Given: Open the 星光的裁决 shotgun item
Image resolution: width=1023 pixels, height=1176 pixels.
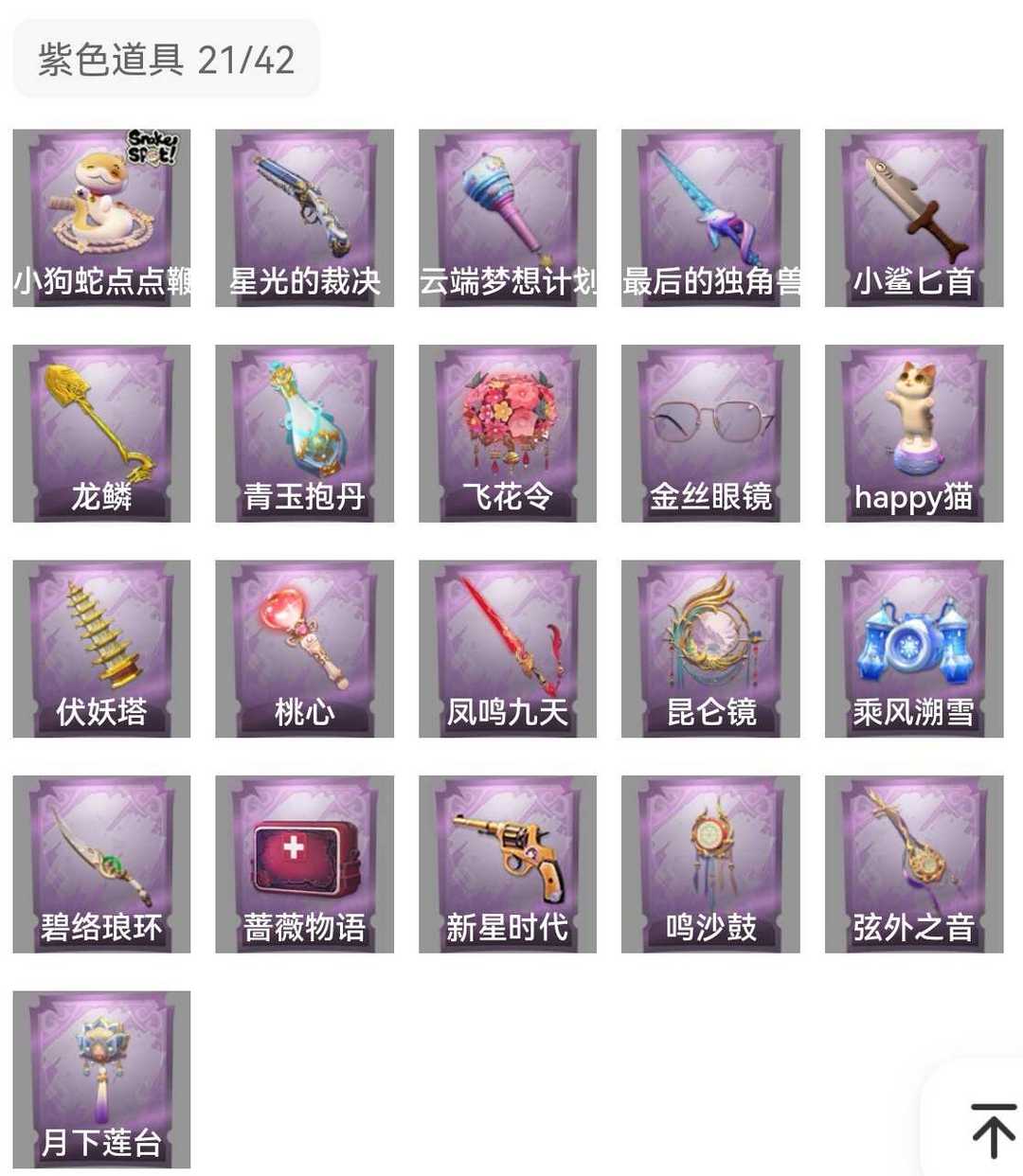Looking at the screenshot, I should (x=304, y=218).
